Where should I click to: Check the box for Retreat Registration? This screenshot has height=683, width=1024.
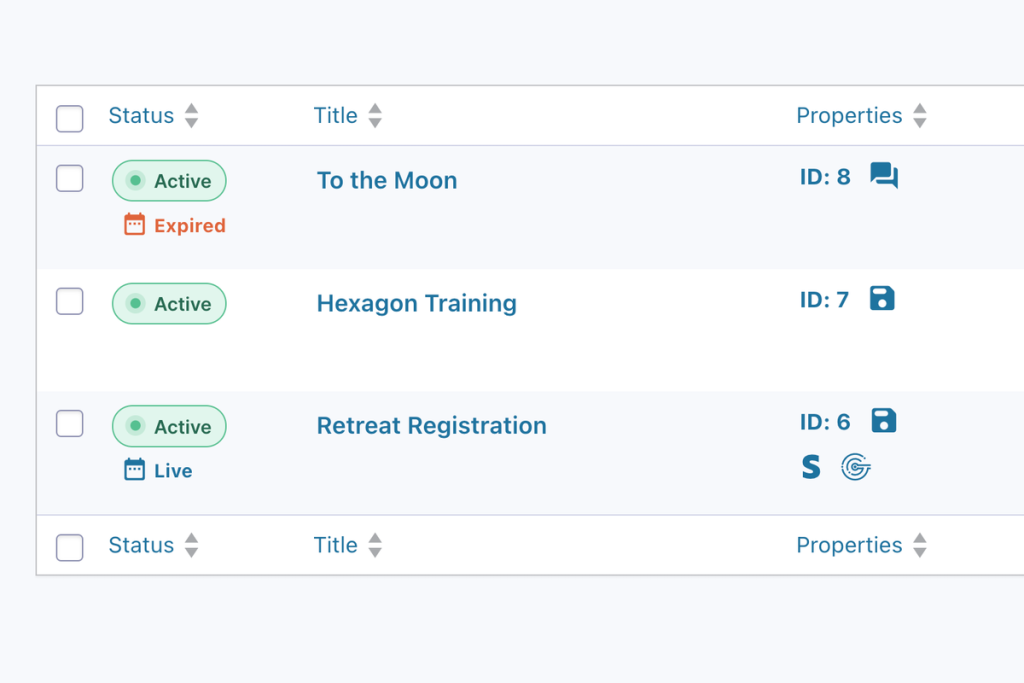pos(69,424)
